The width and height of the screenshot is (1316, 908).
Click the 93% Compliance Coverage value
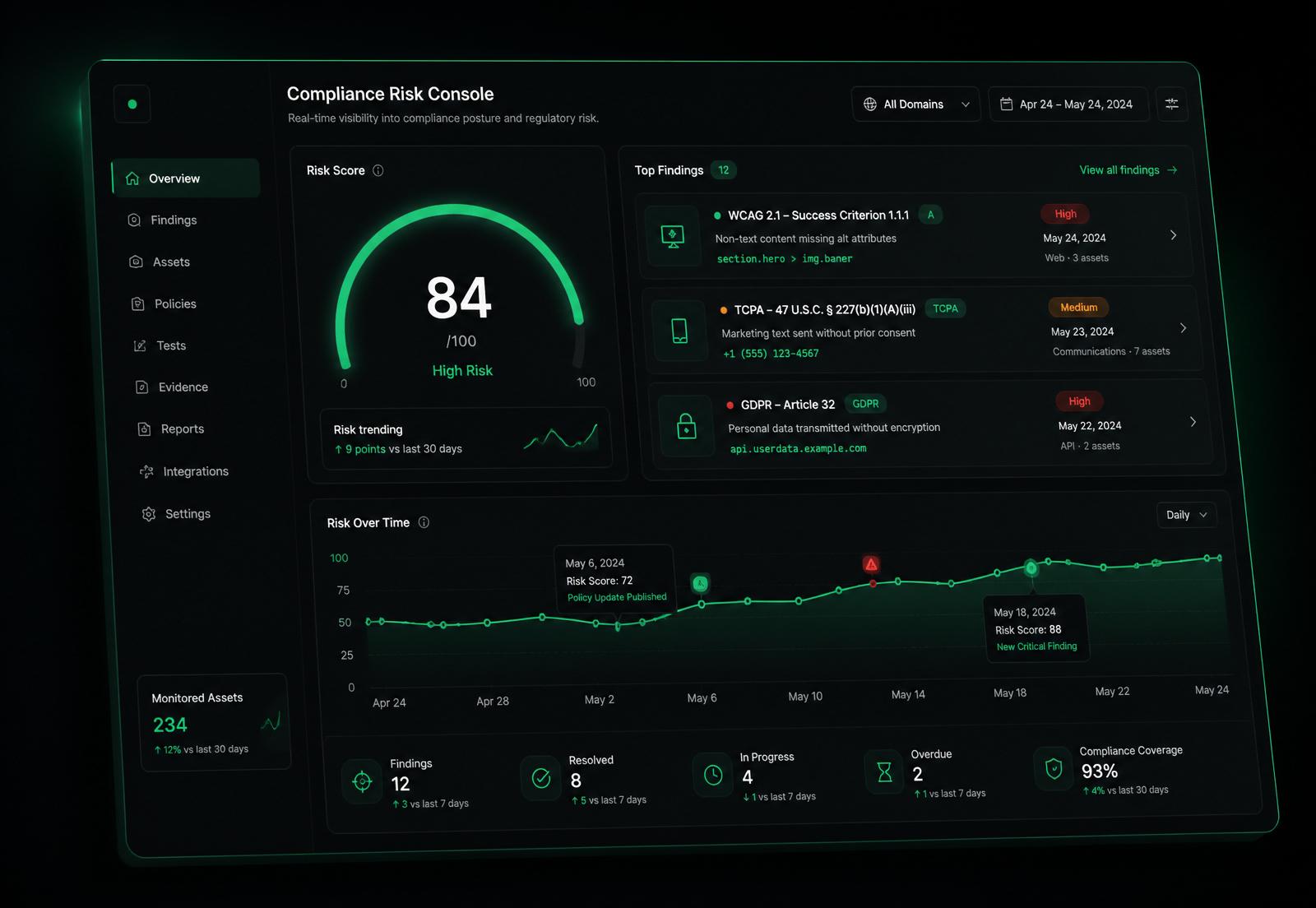pos(1100,771)
